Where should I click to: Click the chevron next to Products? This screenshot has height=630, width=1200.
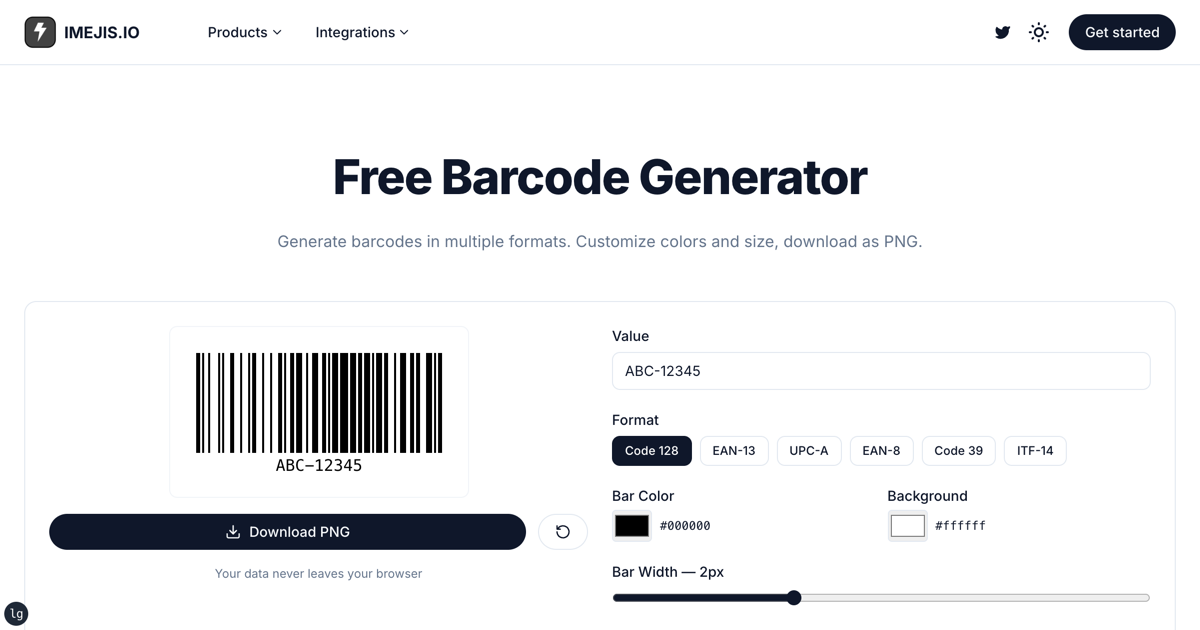tap(275, 32)
